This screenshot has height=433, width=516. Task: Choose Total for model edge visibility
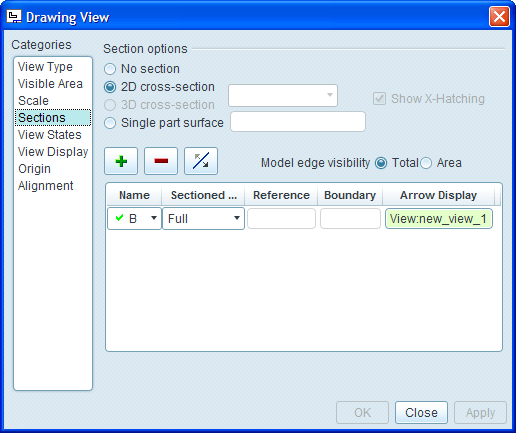click(x=381, y=163)
